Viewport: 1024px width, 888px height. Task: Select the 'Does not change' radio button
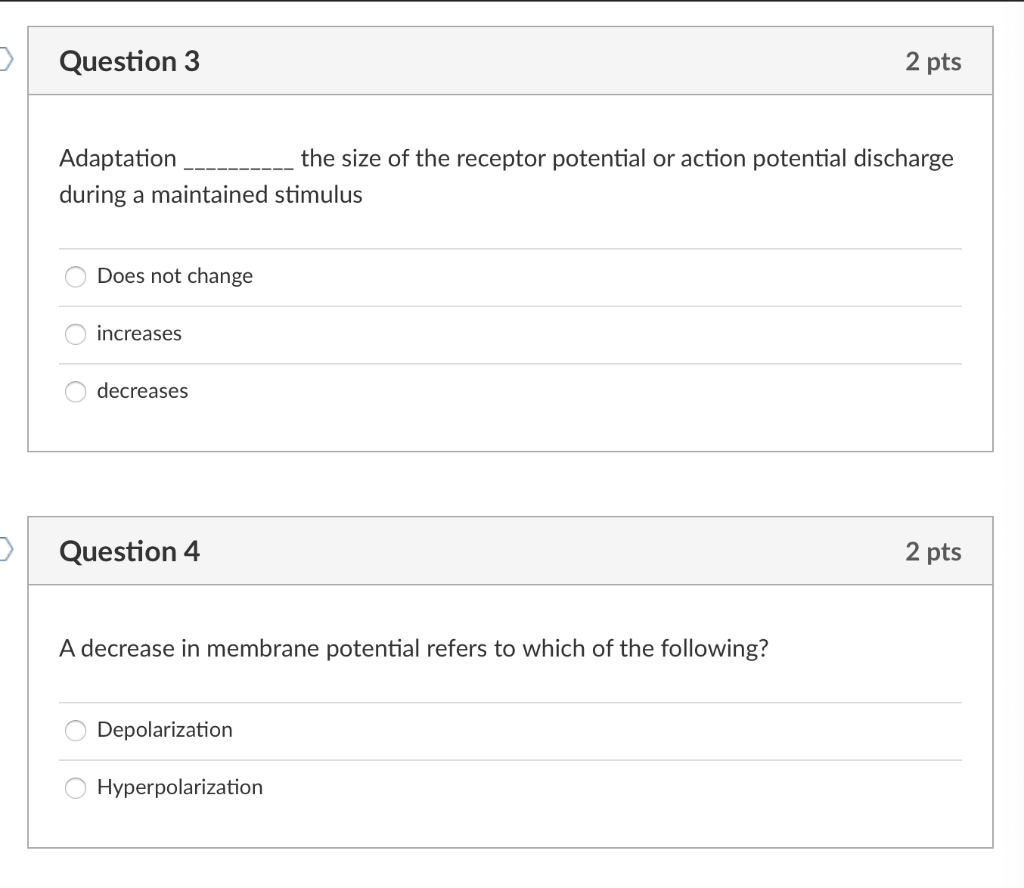point(76,277)
